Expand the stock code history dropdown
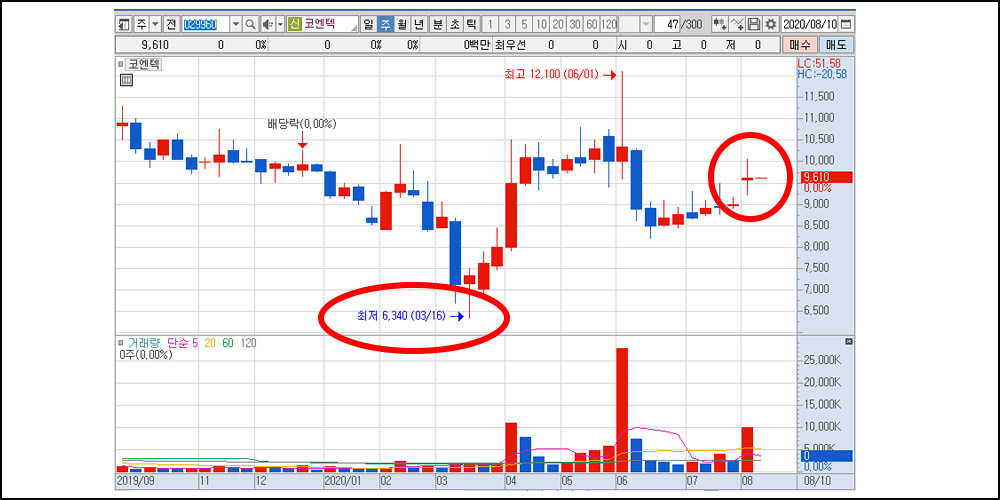This screenshot has width=1000, height=500. click(235, 24)
